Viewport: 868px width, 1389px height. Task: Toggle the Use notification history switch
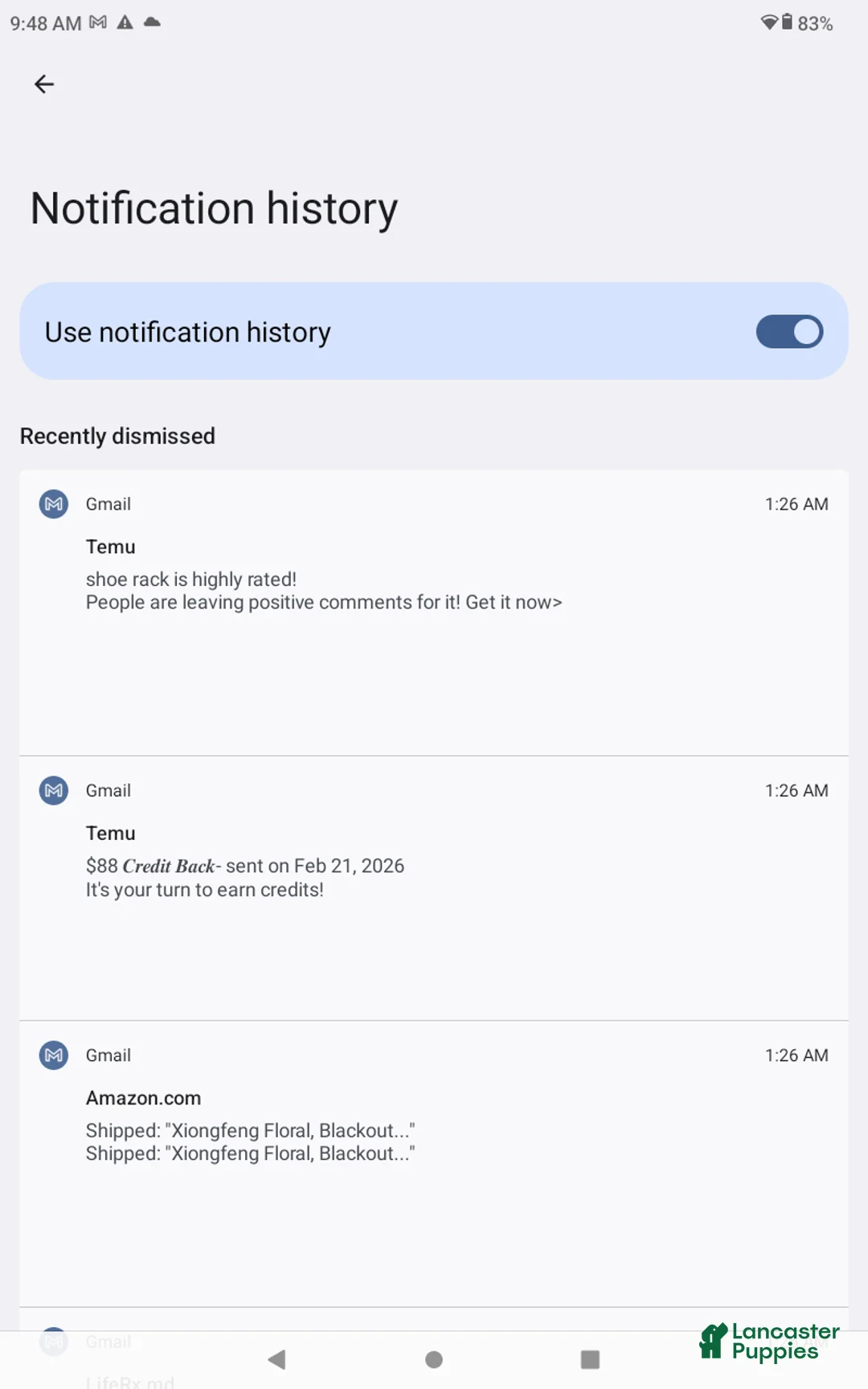[x=788, y=331]
